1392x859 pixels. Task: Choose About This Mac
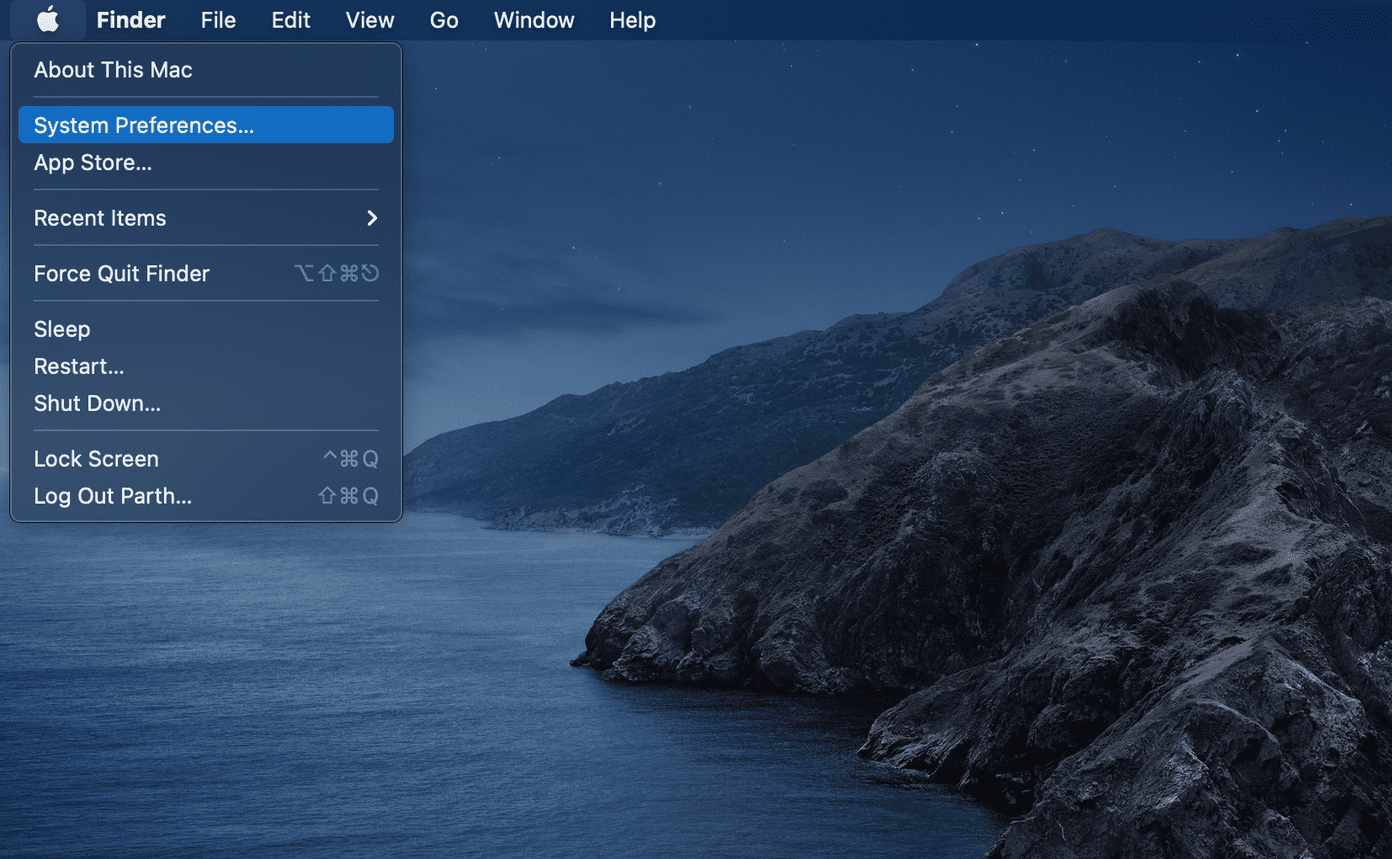pos(206,70)
